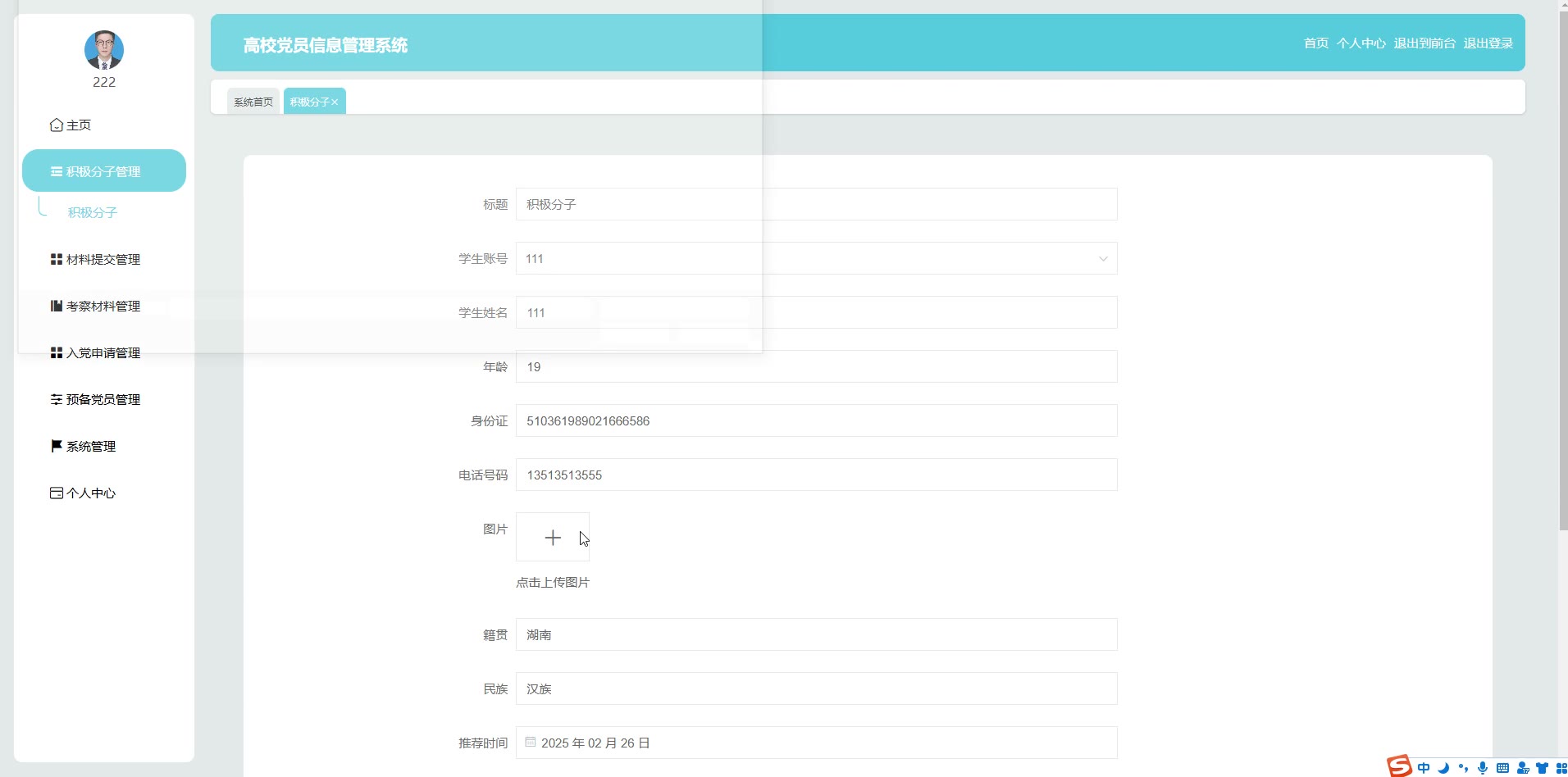Click the flag icon beside 系统管理
The width and height of the screenshot is (1568, 777).
click(57, 446)
